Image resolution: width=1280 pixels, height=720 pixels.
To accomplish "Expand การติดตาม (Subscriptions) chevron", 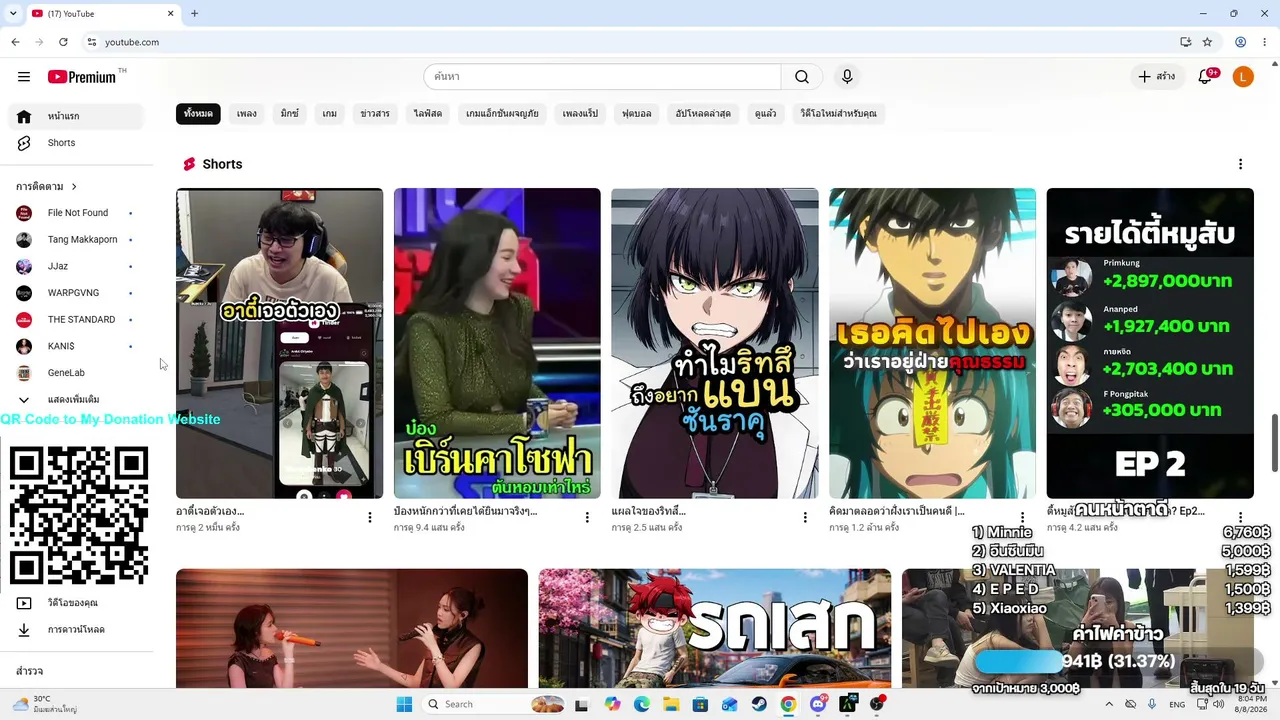I will 74,187.
